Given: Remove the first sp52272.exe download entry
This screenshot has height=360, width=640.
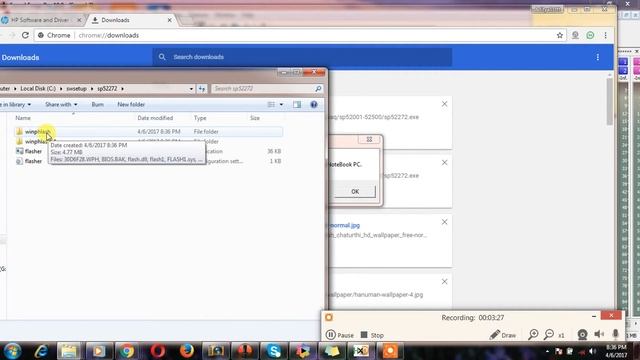Looking at the screenshot, I should point(444,104).
